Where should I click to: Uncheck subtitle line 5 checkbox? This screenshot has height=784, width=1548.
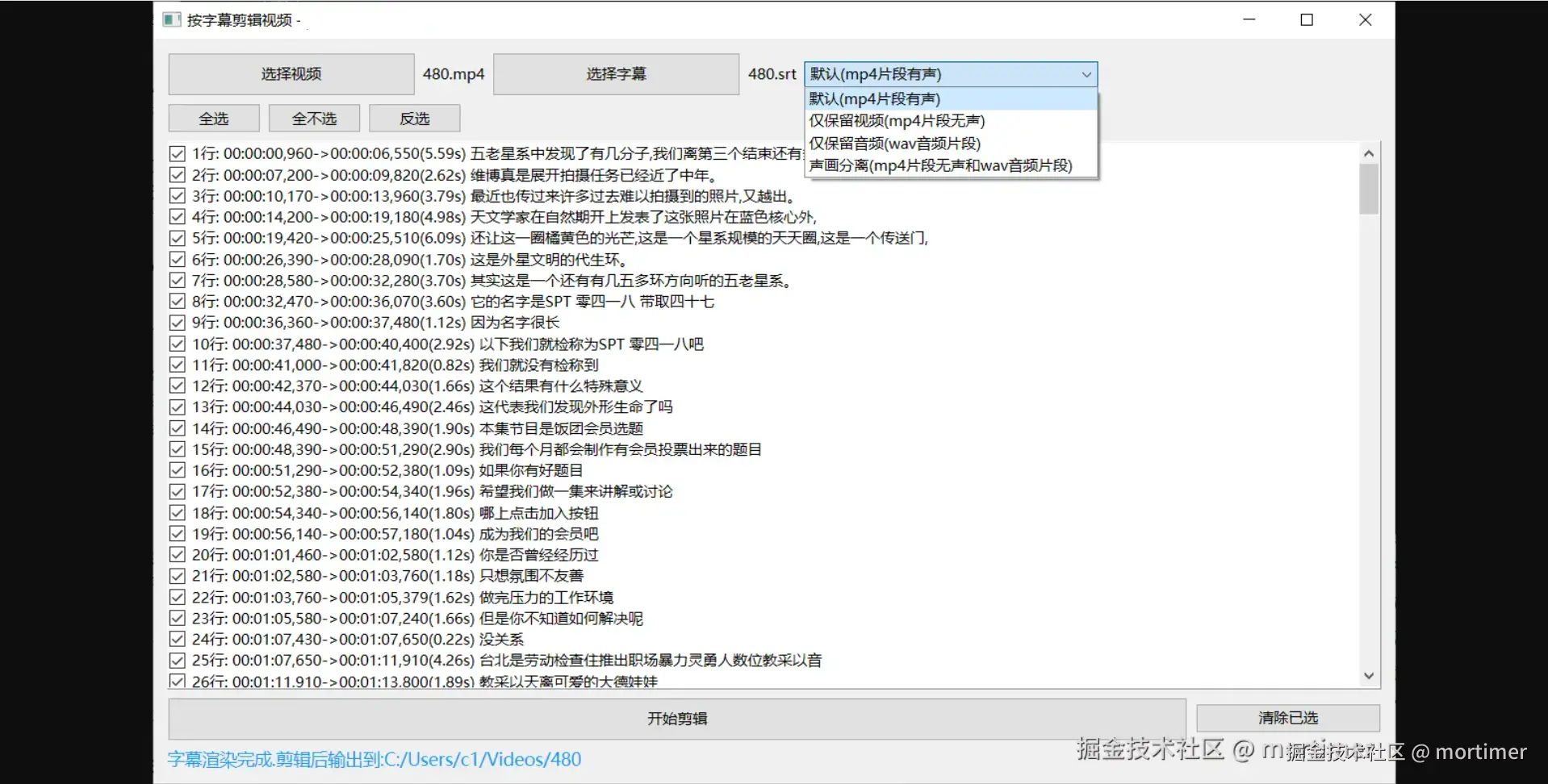click(x=177, y=238)
